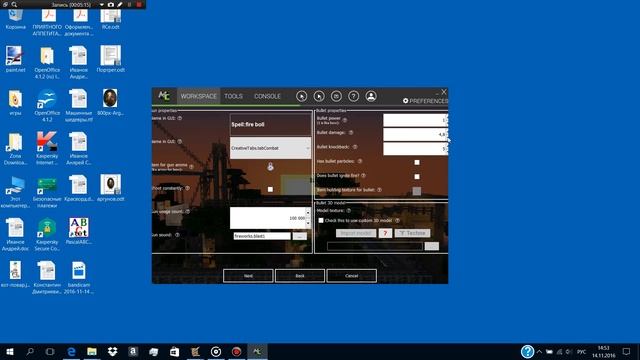
Task: Click the Import model button
Action: (356, 233)
